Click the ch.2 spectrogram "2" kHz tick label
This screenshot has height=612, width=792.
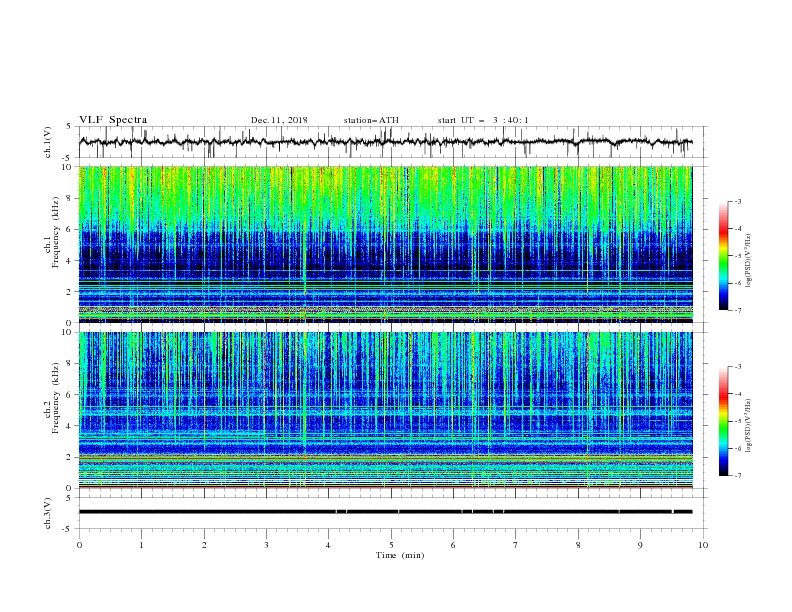point(70,457)
